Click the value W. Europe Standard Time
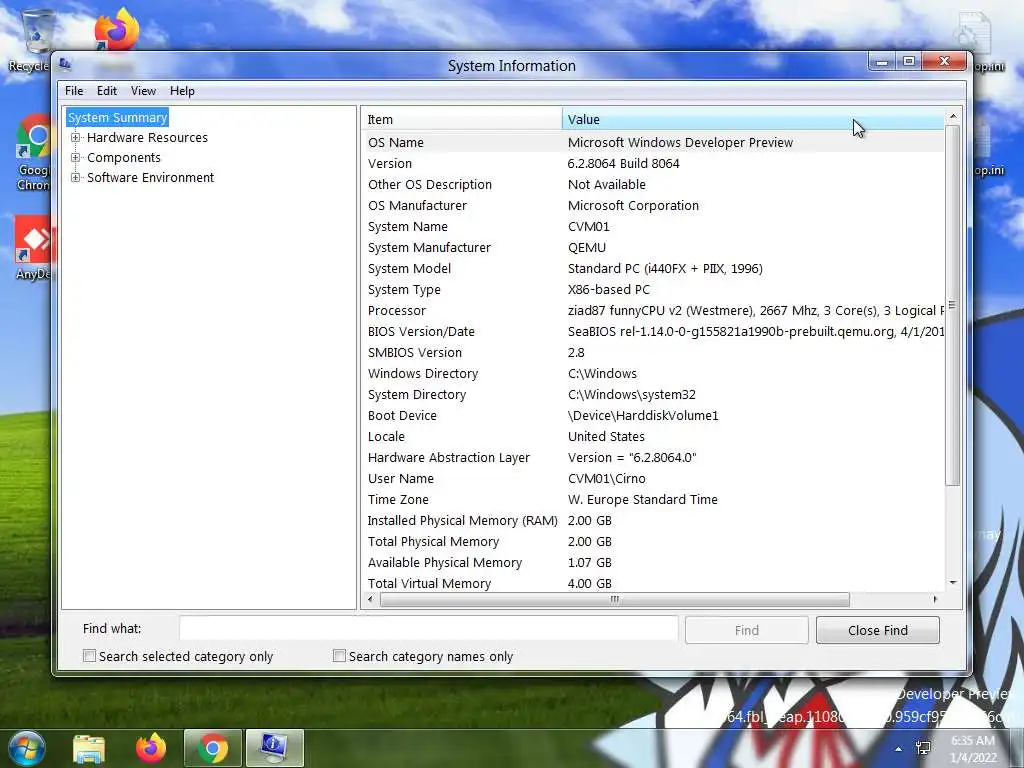 click(x=643, y=499)
